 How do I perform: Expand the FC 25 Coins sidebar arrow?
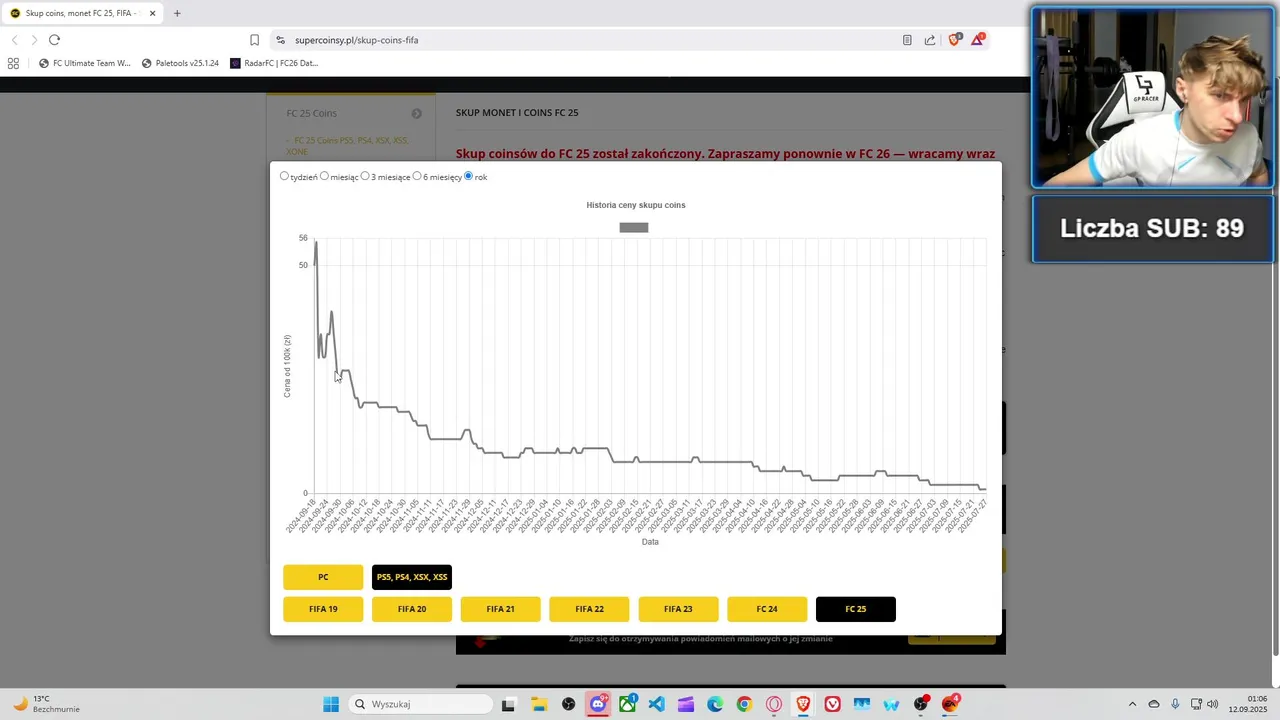(416, 113)
